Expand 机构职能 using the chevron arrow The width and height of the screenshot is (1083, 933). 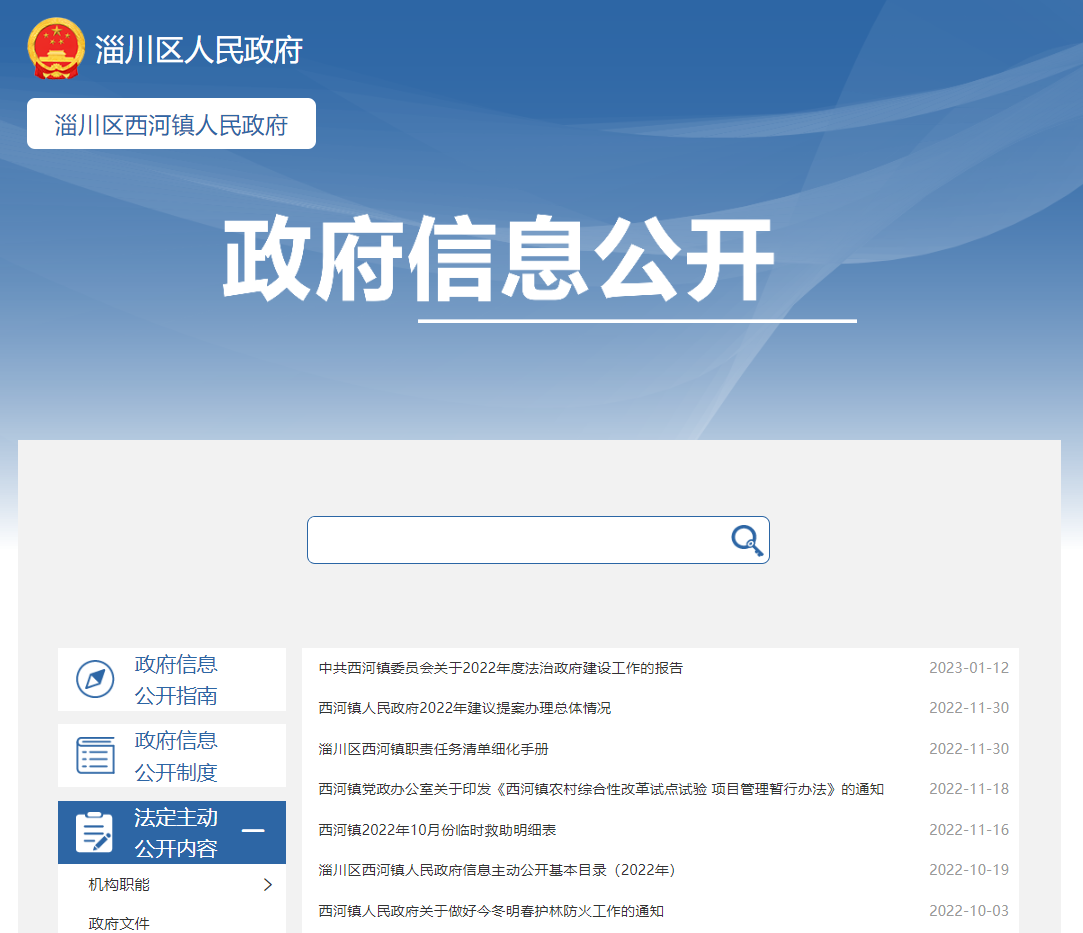pos(267,884)
